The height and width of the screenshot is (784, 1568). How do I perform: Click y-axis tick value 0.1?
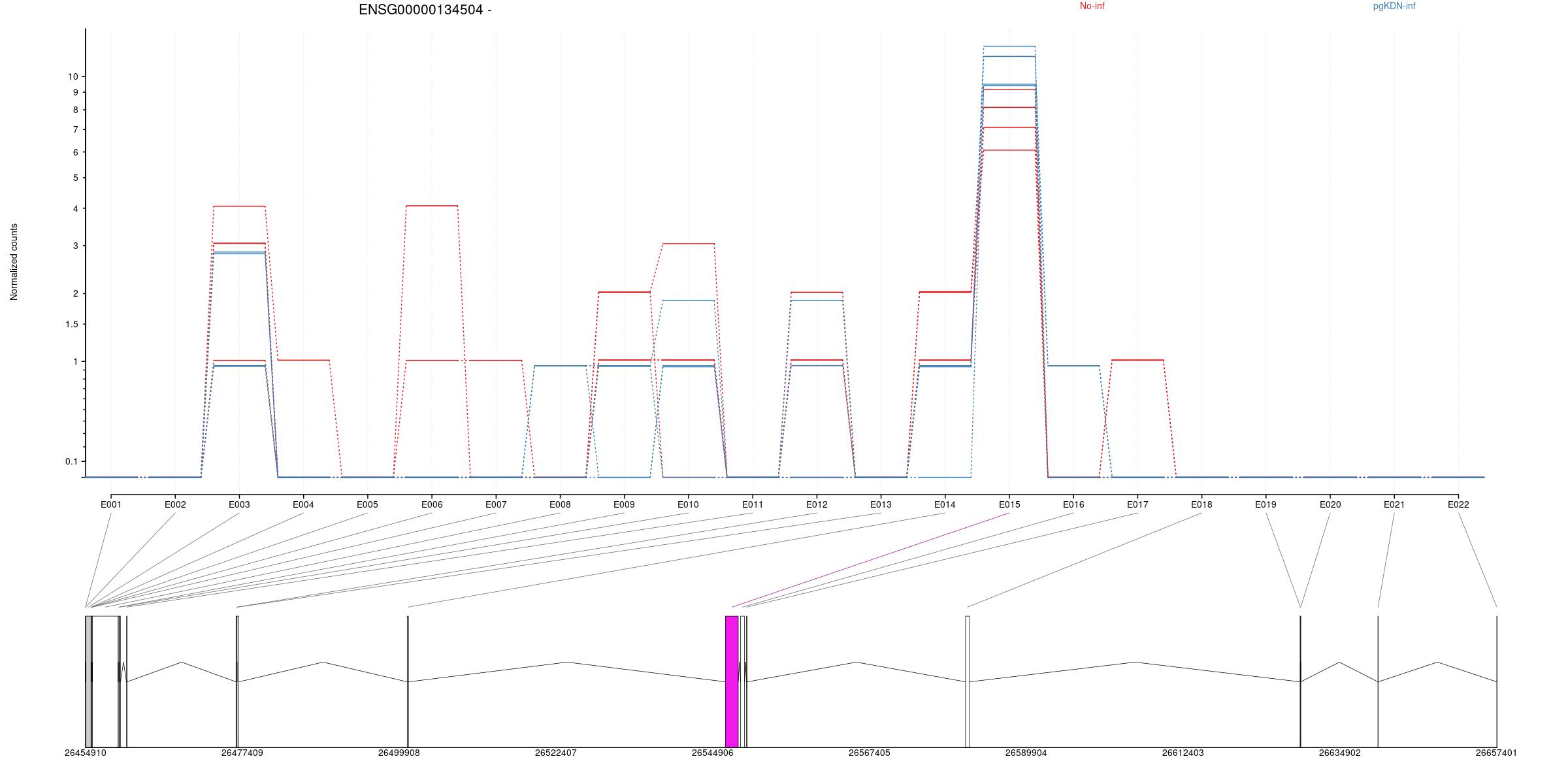71,461
